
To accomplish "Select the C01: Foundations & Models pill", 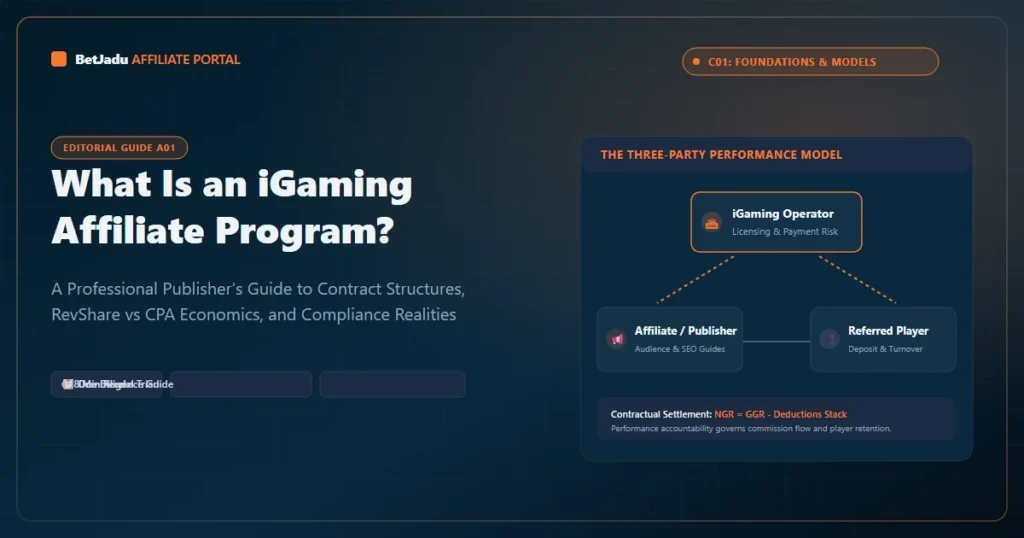I will coord(810,61).
